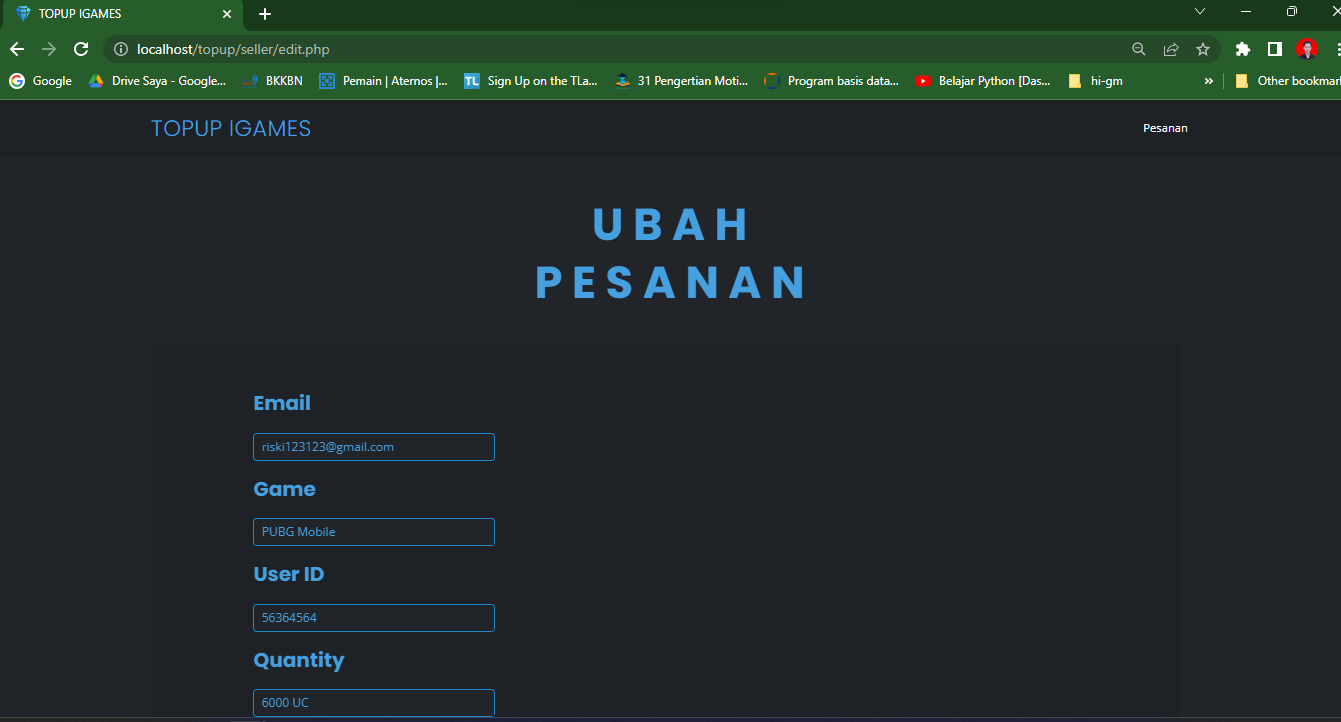Bookmark this tab with star icon

point(1203,49)
